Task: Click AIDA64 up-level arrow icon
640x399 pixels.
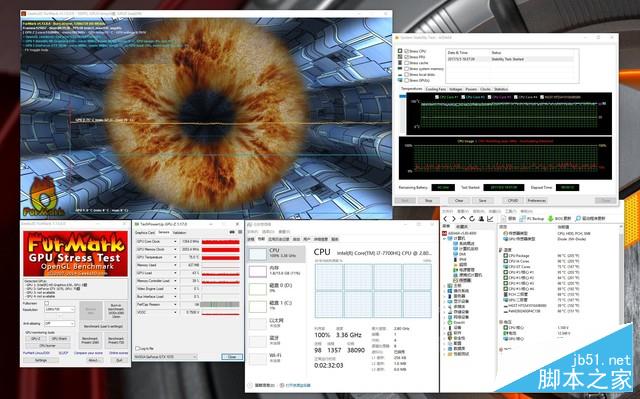Action: click(463, 219)
